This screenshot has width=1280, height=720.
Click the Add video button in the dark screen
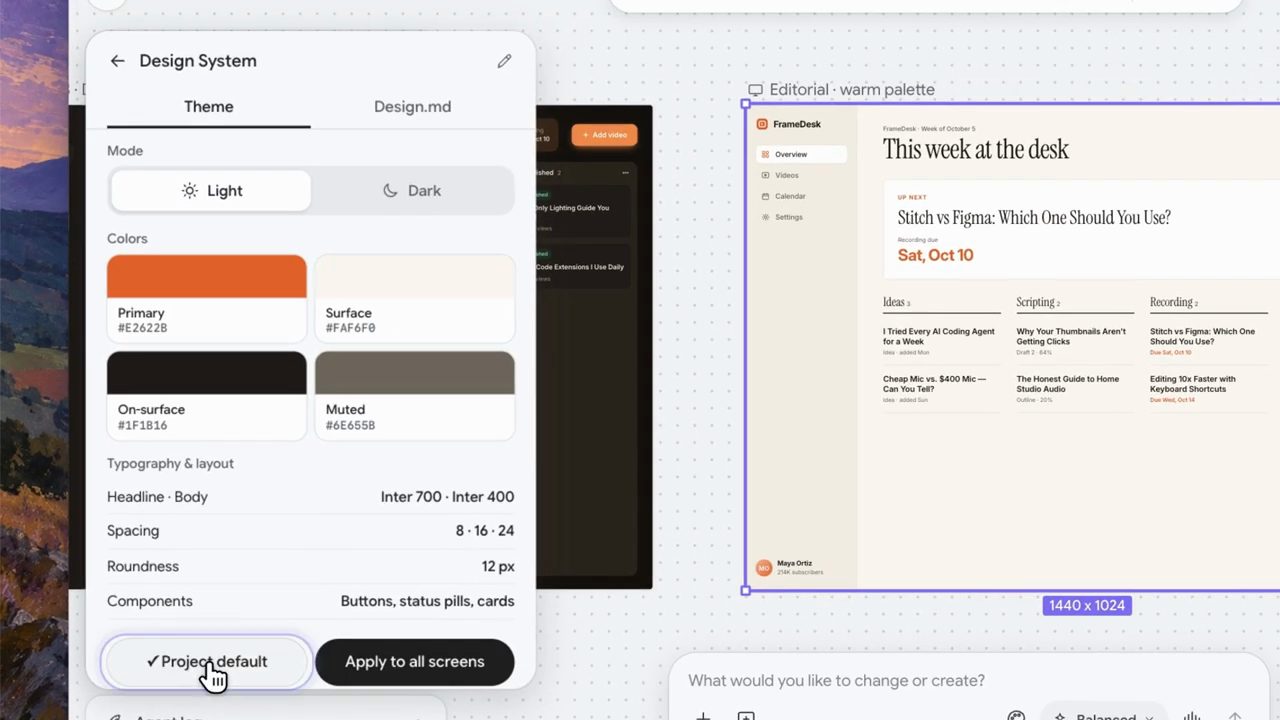(x=604, y=135)
